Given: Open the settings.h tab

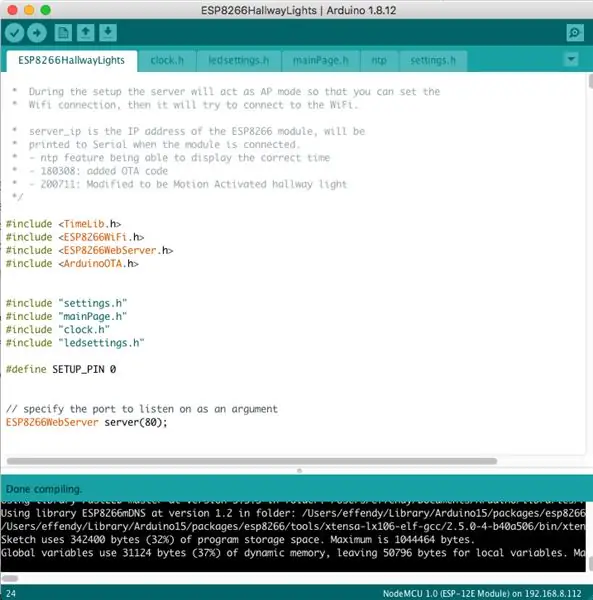Looking at the screenshot, I should click(433, 60).
